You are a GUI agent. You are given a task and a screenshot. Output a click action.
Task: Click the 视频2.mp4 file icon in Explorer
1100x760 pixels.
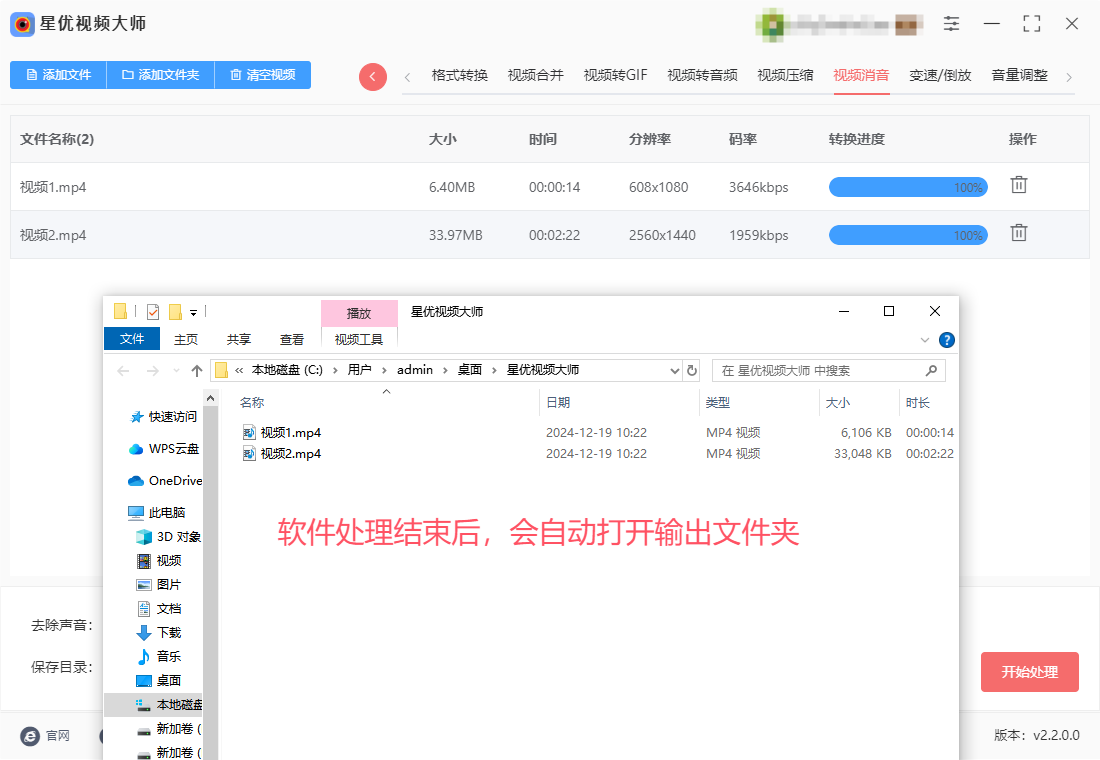point(249,453)
